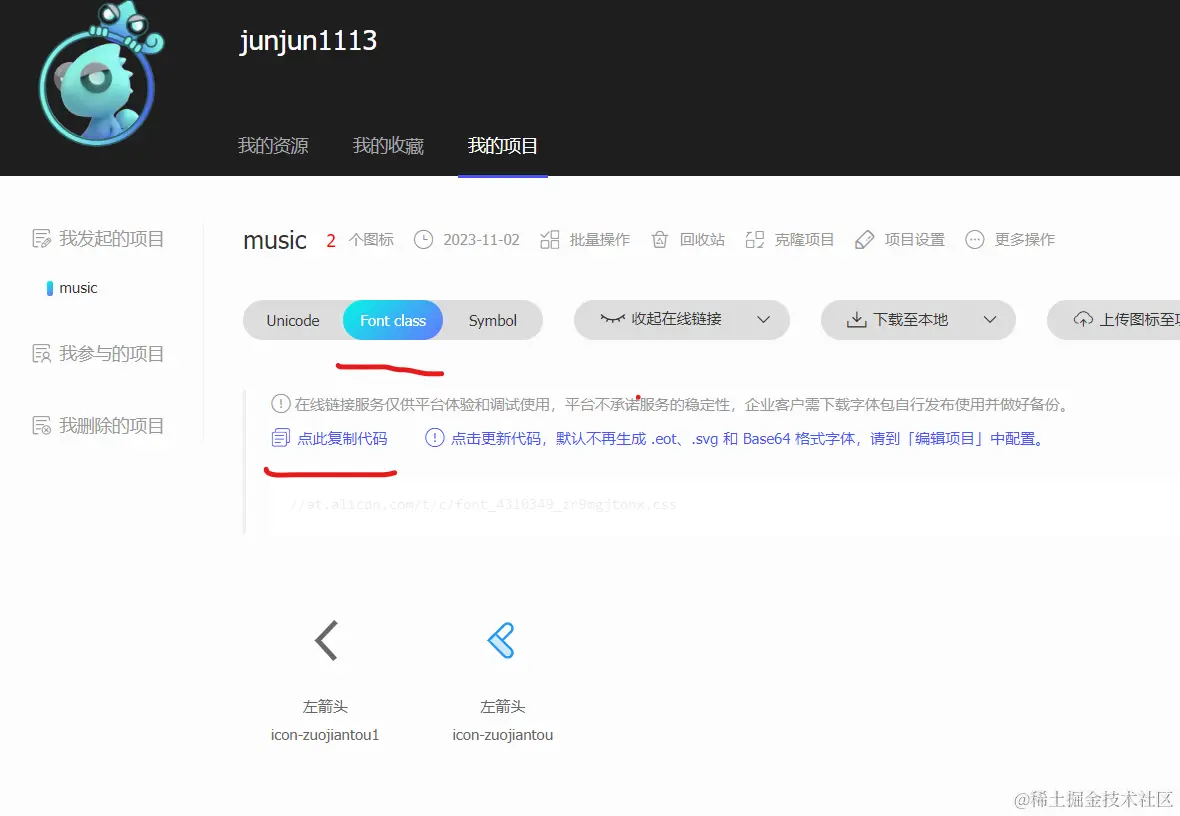This screenshot has width=1180, height=816.
Task: Switch to Unicode mode
Action: pyautogui.click(x=293, y=320)
